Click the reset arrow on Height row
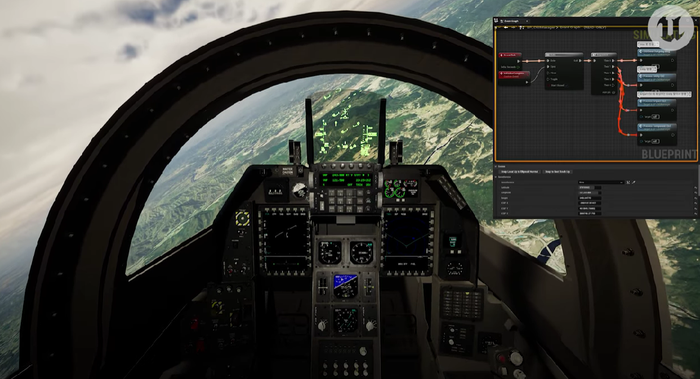This screenshot has height=379, width=700. click(x=696, y=198)
